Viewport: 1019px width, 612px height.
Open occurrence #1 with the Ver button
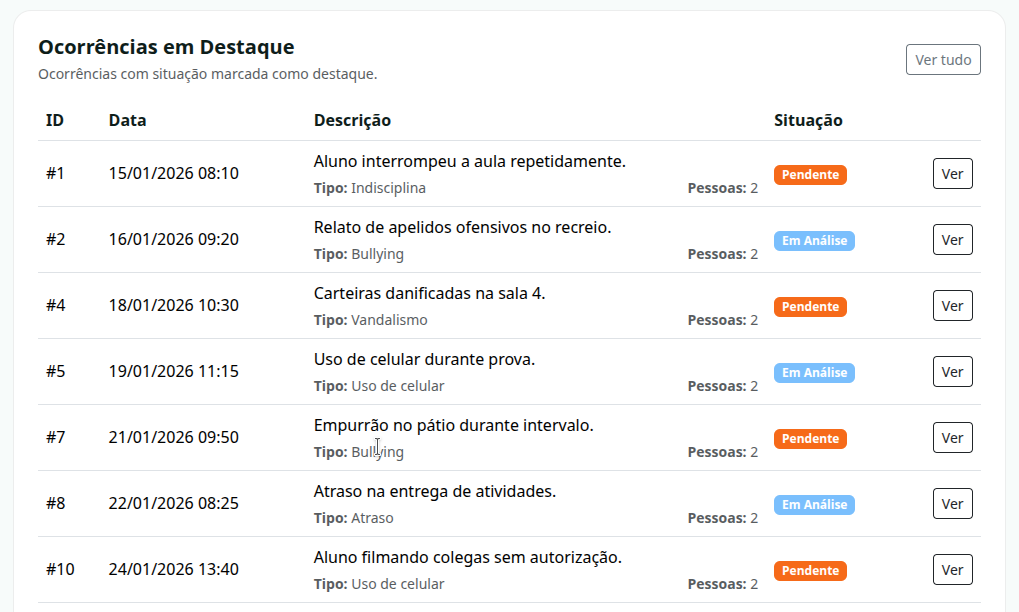click(x=951, y=173)
